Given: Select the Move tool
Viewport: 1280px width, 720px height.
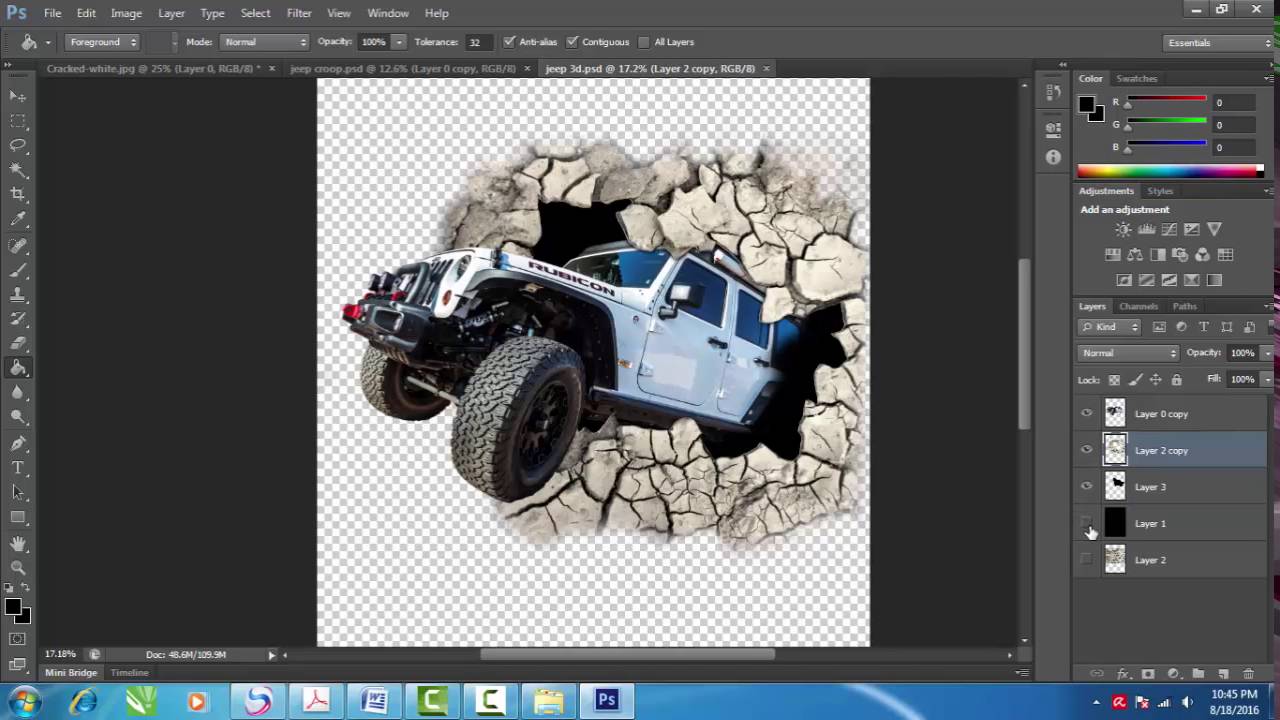Looking at the screenshot, I should click(18, 95).
